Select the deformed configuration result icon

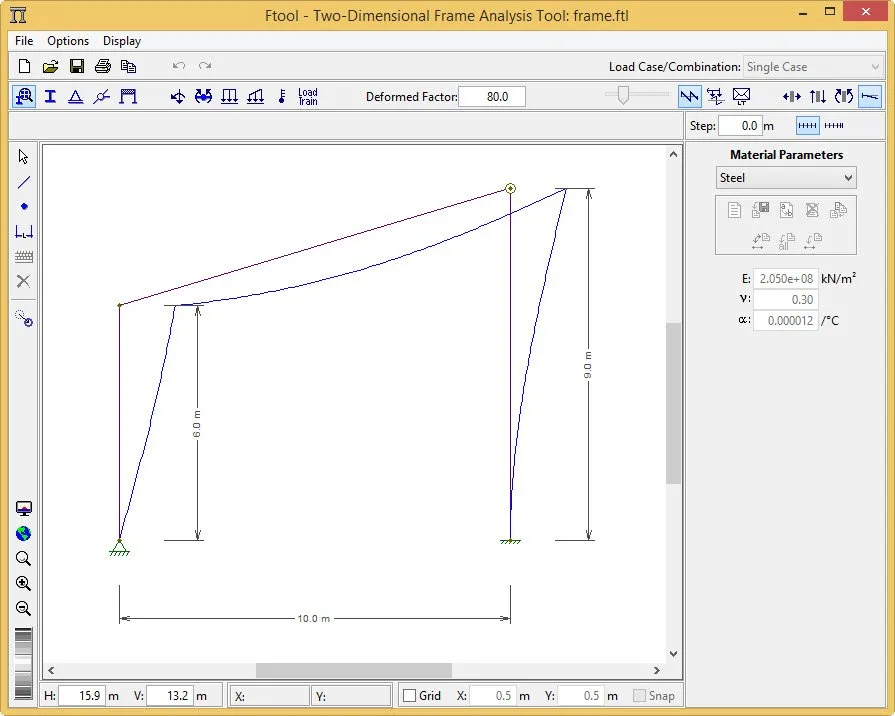[869, 96]
